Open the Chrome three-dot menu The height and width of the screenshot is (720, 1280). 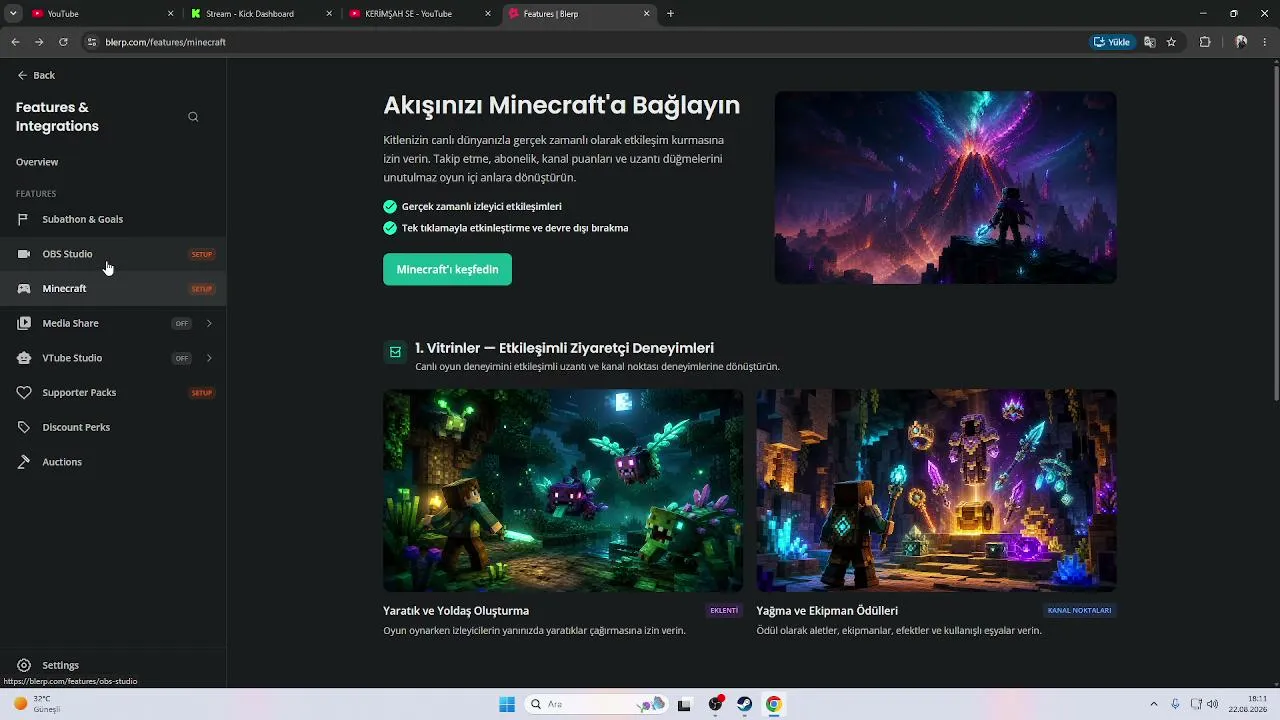tap(1266, 42)
